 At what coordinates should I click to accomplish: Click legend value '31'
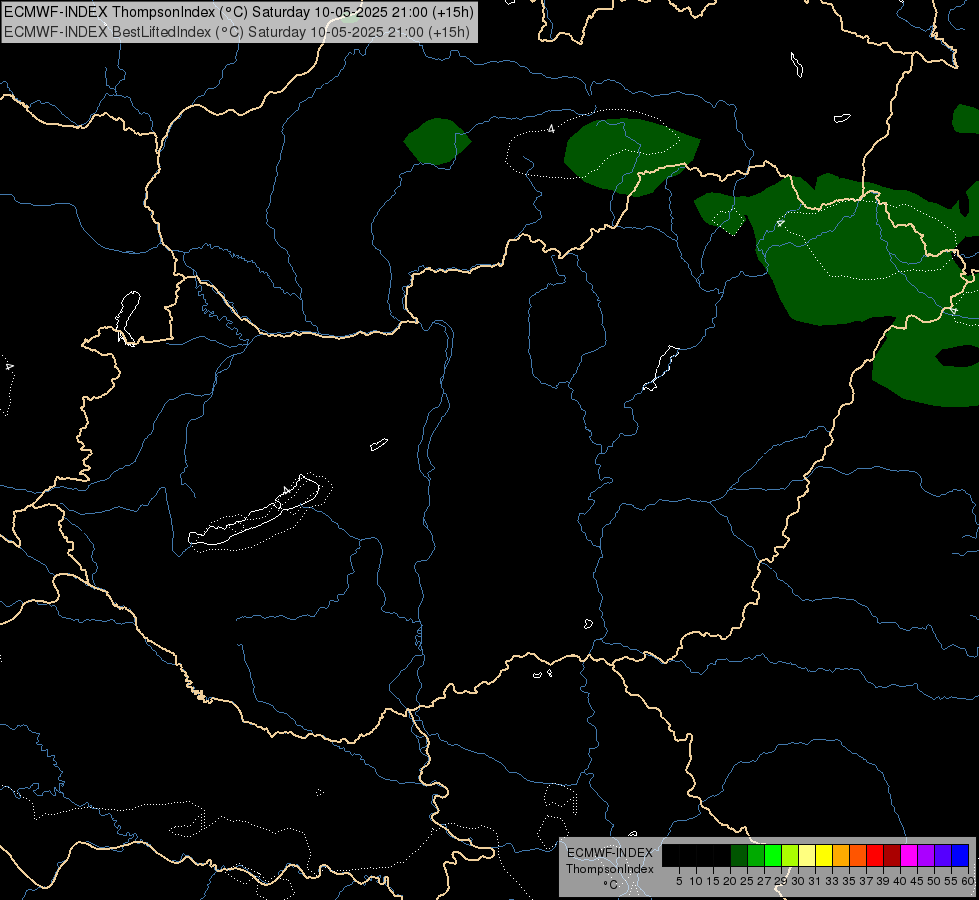(815, 881)
